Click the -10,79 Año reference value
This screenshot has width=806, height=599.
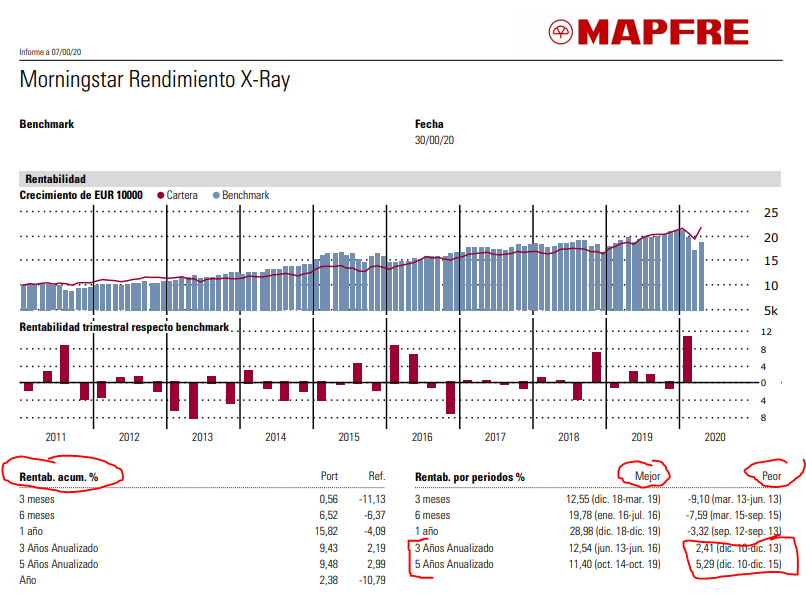[372, 580]
